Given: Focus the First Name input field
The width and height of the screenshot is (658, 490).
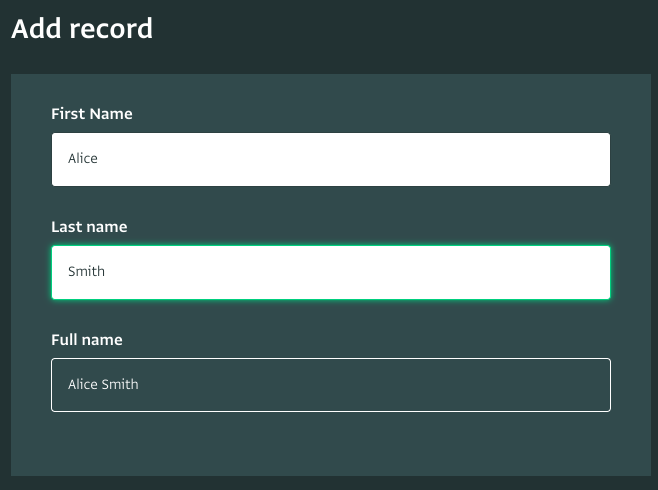Looking at the screenshot, I should [331, 159].
